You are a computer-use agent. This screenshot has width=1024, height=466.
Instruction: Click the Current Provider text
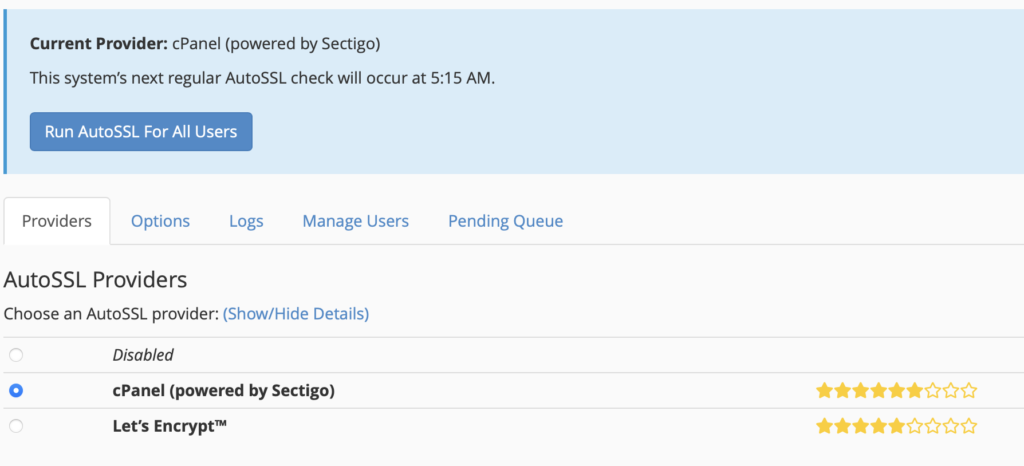click(206, 44)
